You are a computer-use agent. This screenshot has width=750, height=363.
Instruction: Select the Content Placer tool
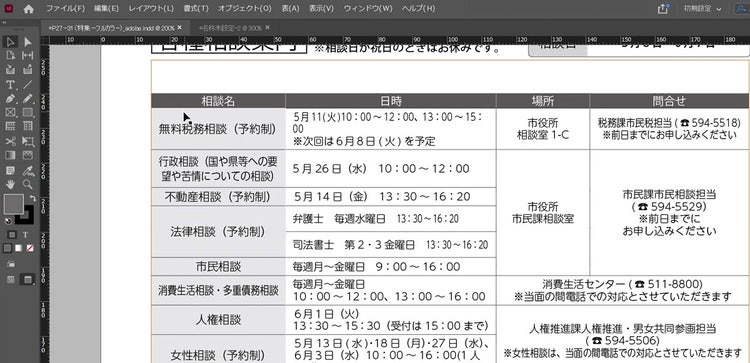click(28, 70)
